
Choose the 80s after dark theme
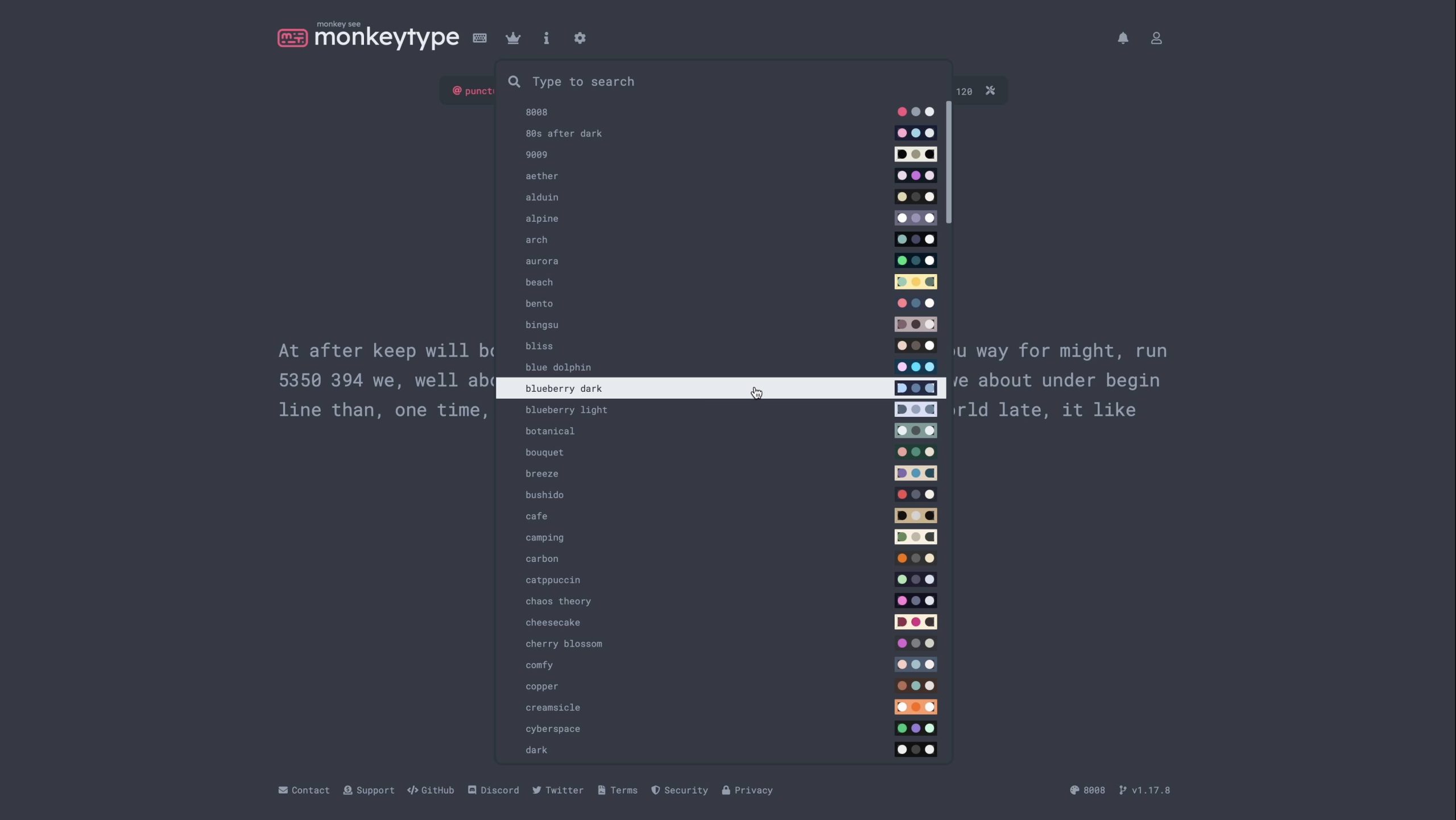[x=563, y=134]
